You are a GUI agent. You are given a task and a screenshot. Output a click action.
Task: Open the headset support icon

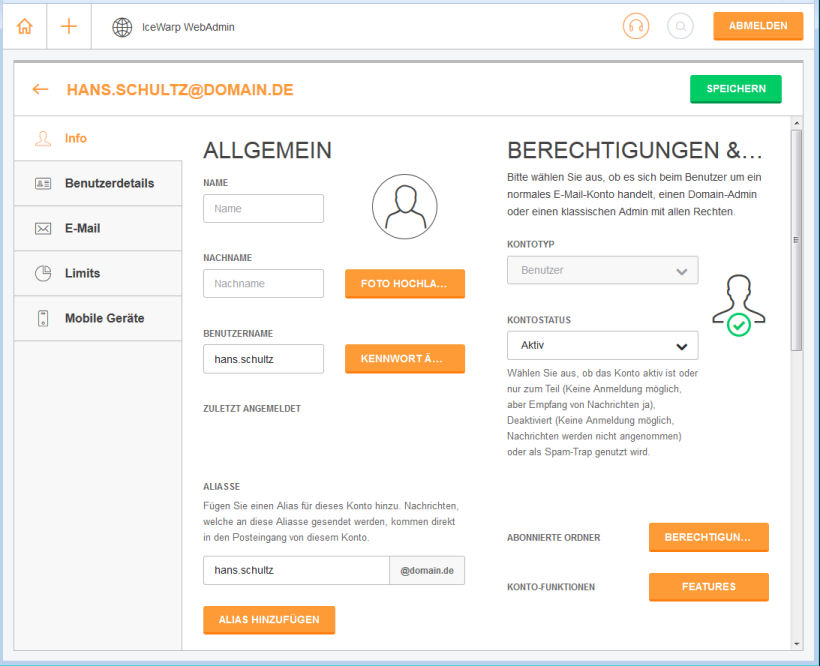tap(635, 27)
